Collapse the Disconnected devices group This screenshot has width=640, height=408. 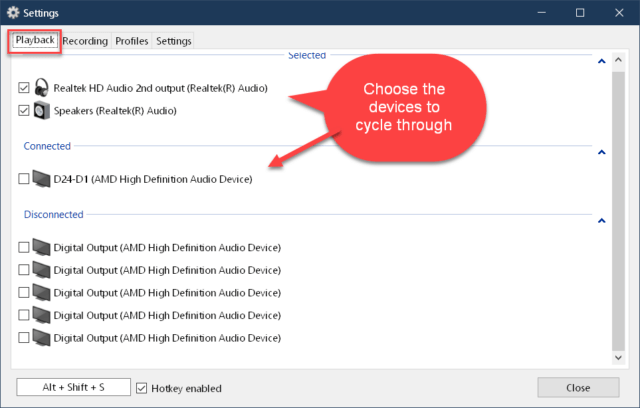(x=601, y=221)
